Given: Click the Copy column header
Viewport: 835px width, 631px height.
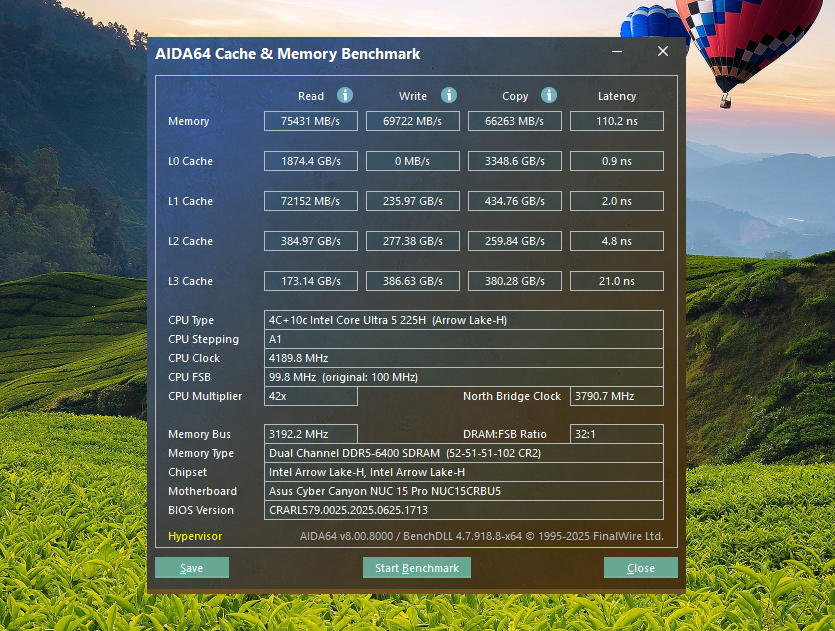Looking at the screenshot, I should pos(515,96).
